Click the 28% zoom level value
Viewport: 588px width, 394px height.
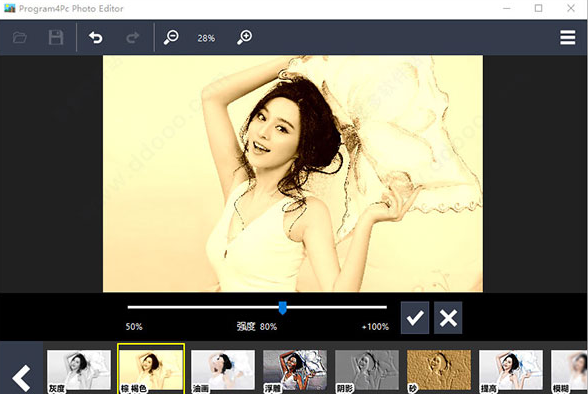[x=206, y=38]
